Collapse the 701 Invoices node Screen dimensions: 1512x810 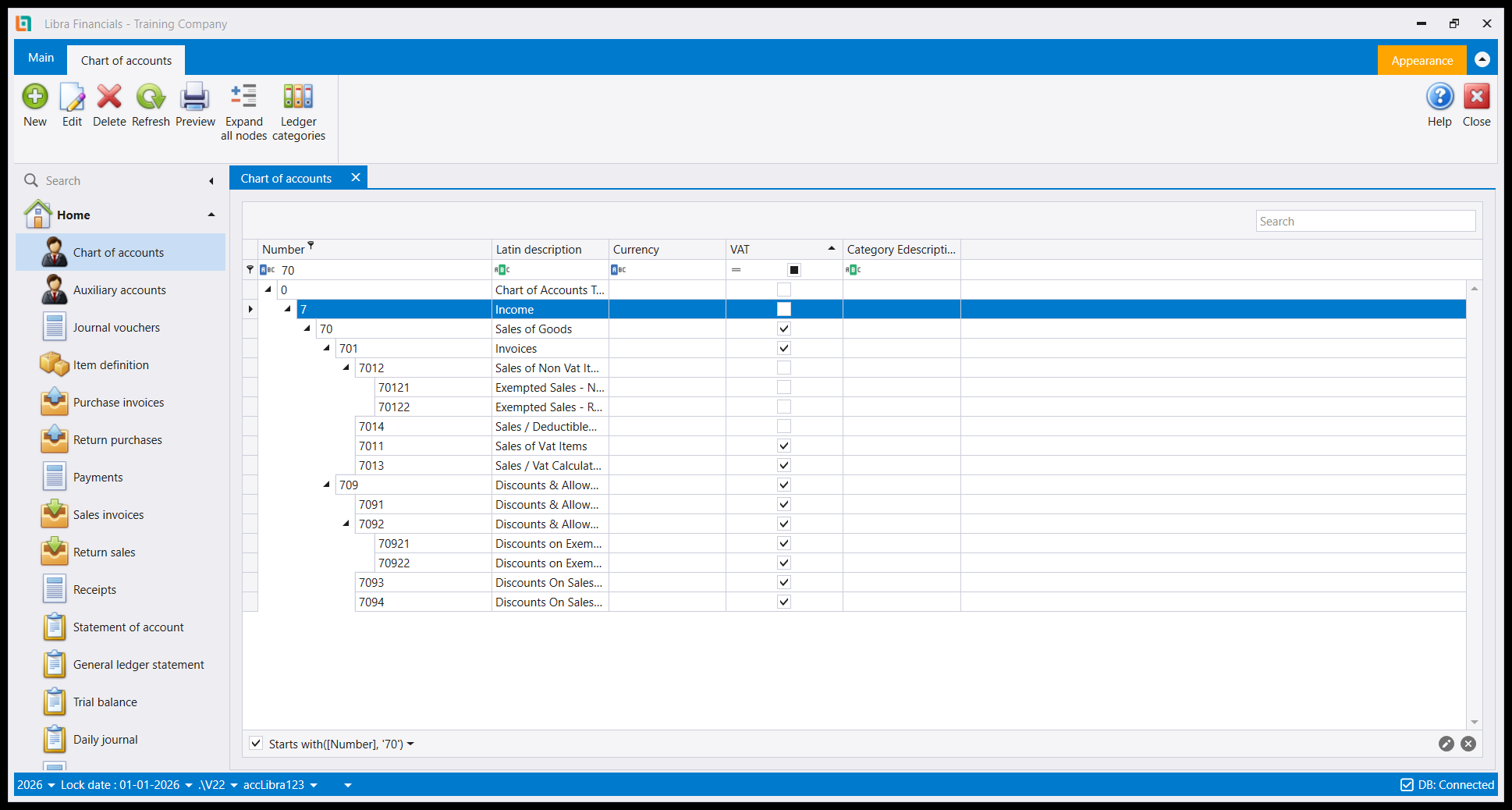pyautogui.click(x=327, y=348)
